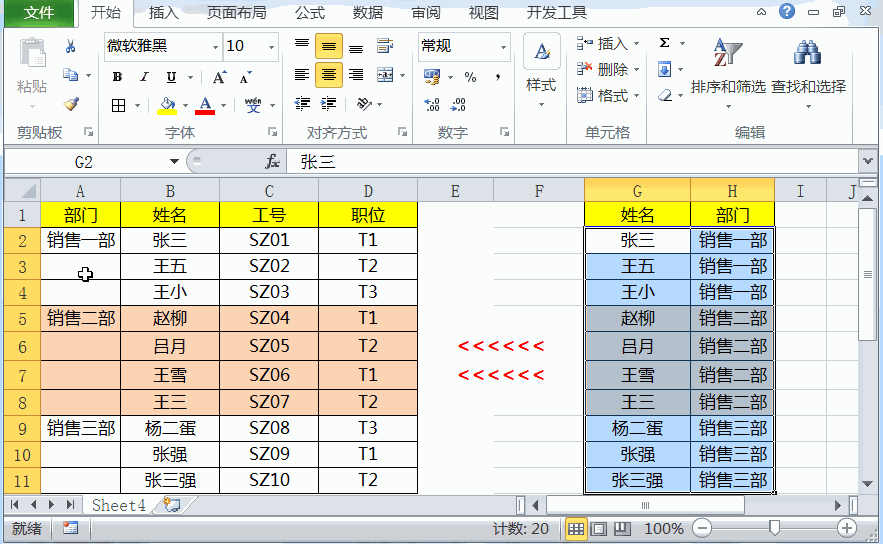Apply the yellow fill color bucket
The width and height of the screenshot is (883, 544).
click(167, 105)
